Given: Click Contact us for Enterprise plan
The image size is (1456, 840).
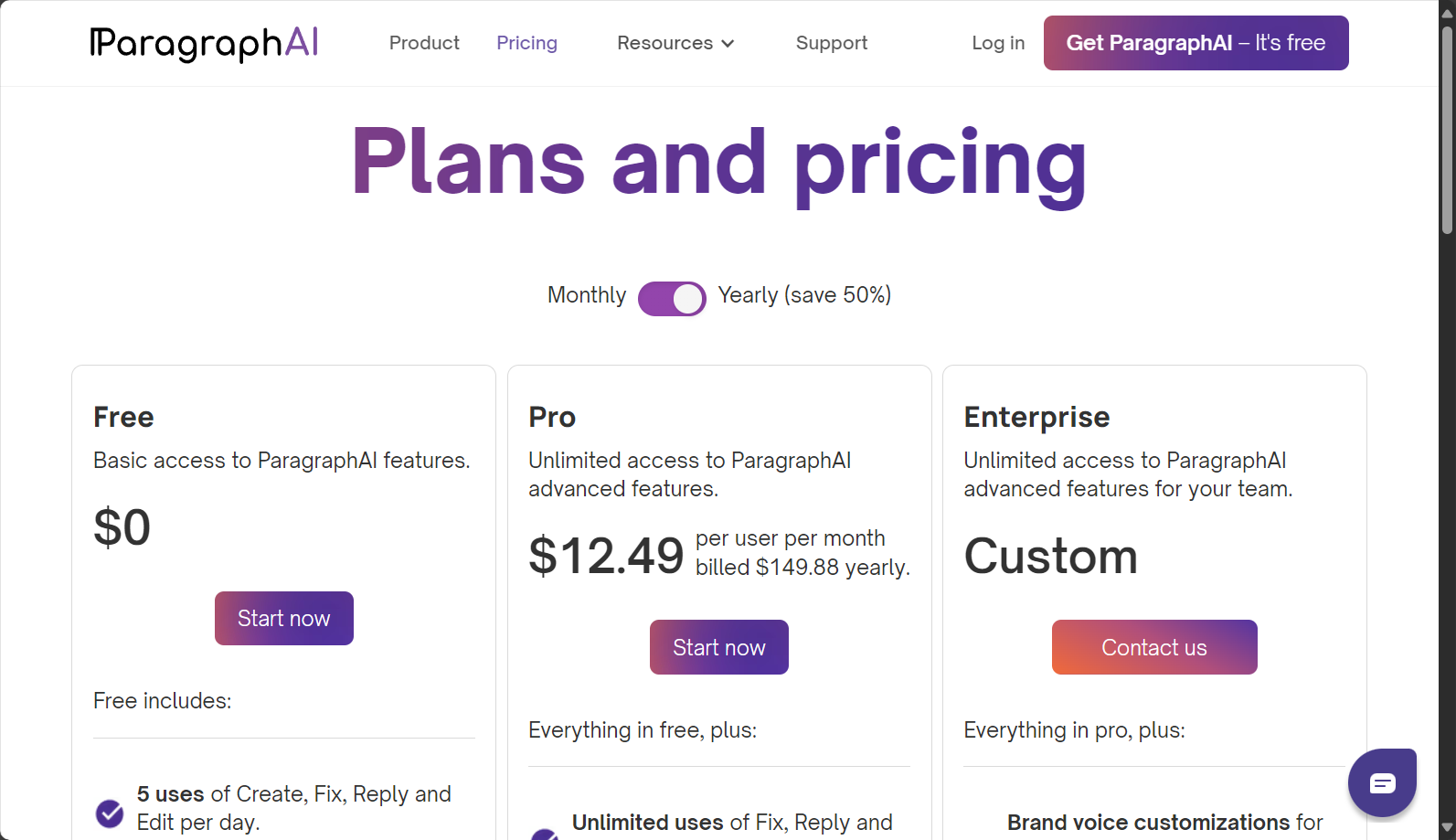Looking at the screenshot, I should point(1154,647).
